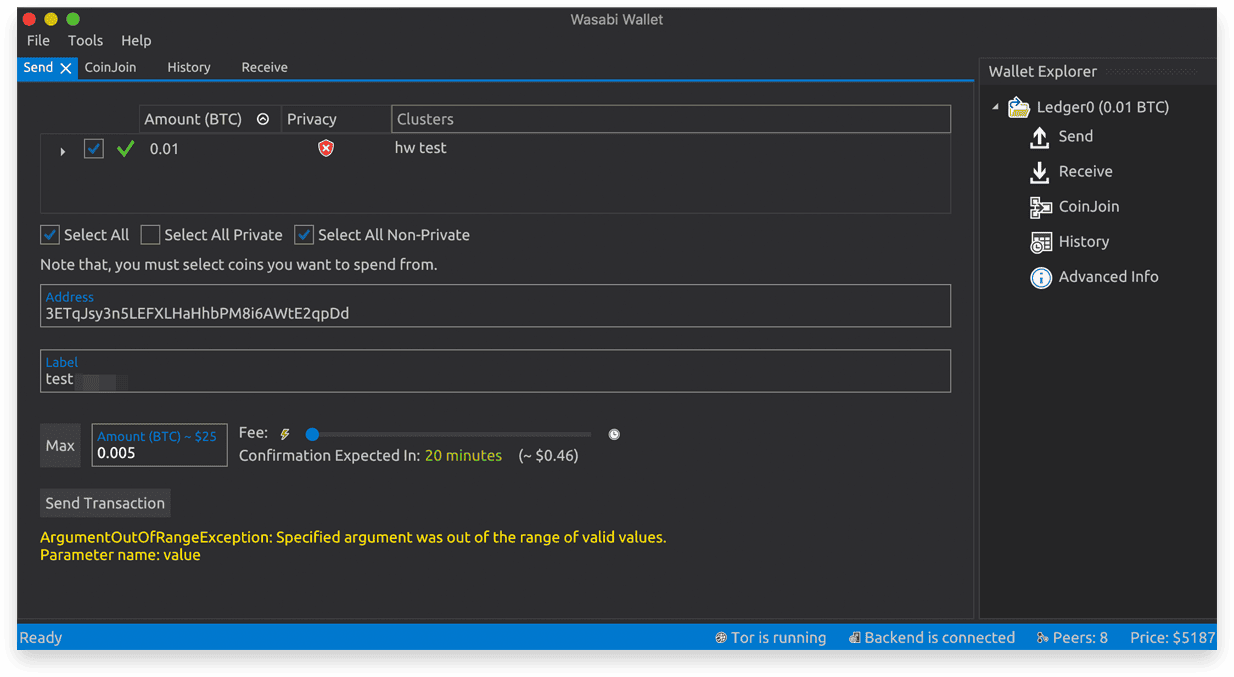The height and width of the screenshot is (677, 1234).
Task: Click the Price: $5187 status text
Action: [1172, 637]
